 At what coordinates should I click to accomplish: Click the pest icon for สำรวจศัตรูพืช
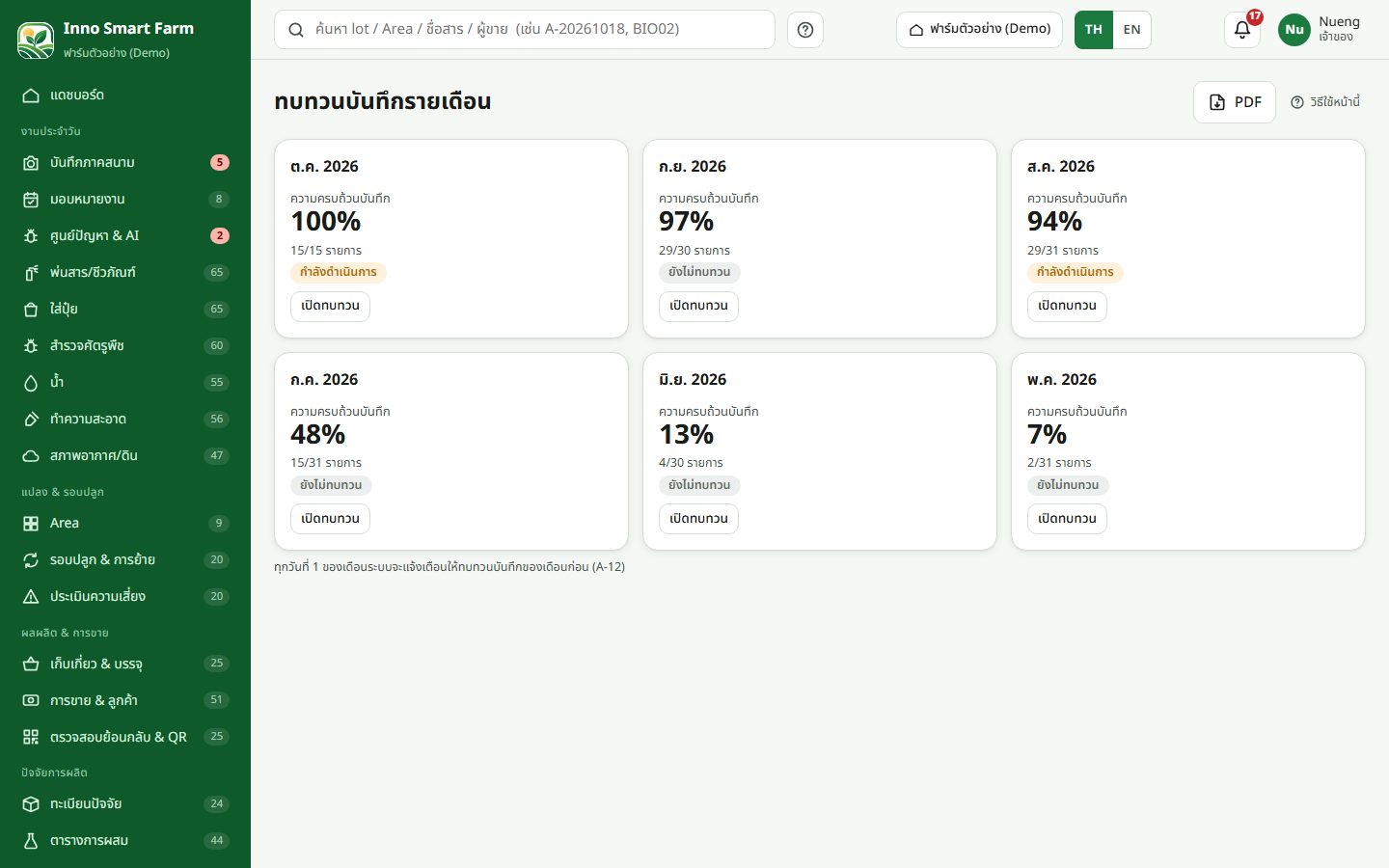click(31, 346)
